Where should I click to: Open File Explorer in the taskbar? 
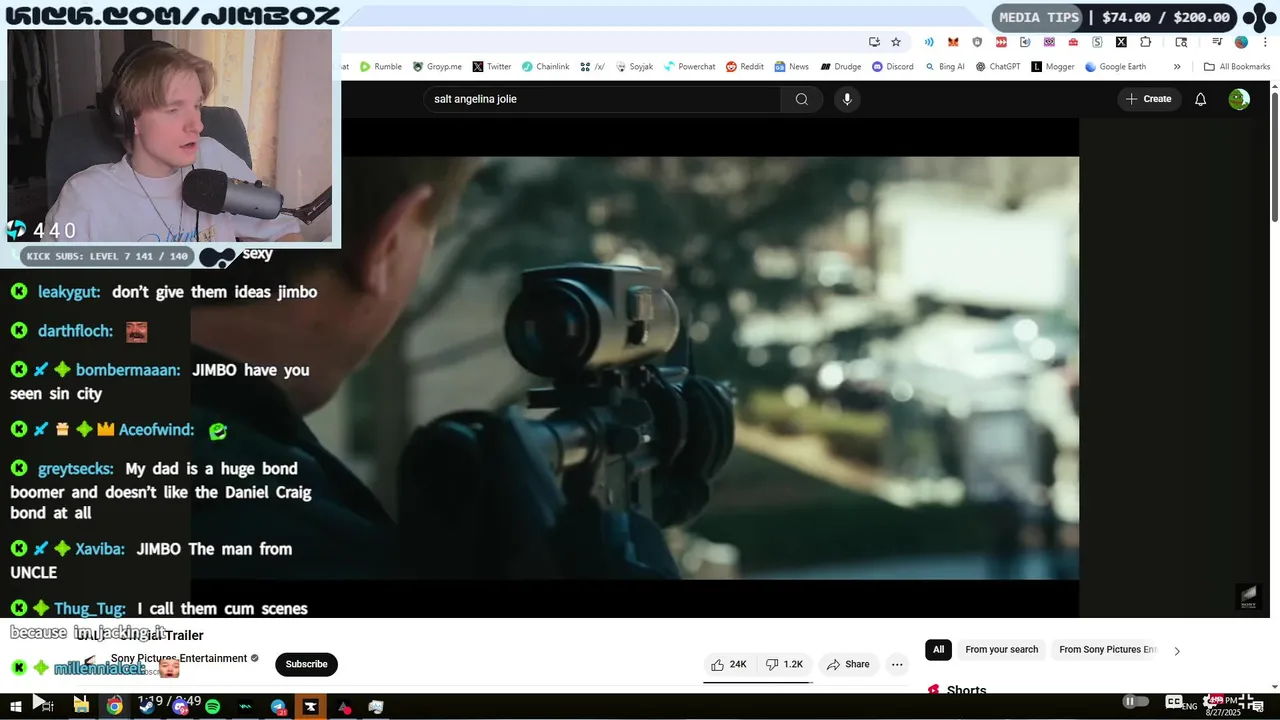(x=81, y=707)
